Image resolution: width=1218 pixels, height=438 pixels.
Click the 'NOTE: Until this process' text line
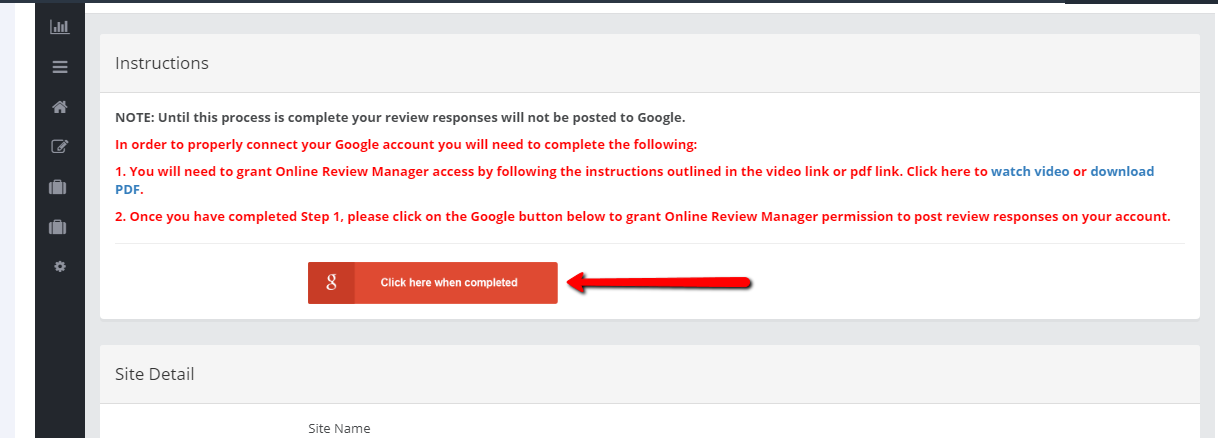400,117
